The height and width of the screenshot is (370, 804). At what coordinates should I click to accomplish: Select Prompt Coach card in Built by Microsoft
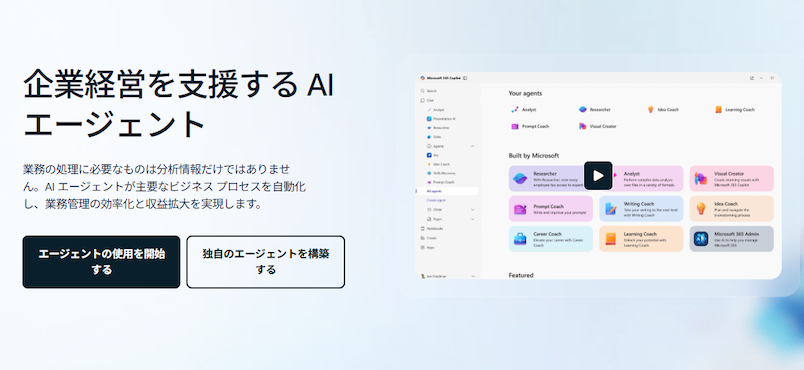point(551,209)
